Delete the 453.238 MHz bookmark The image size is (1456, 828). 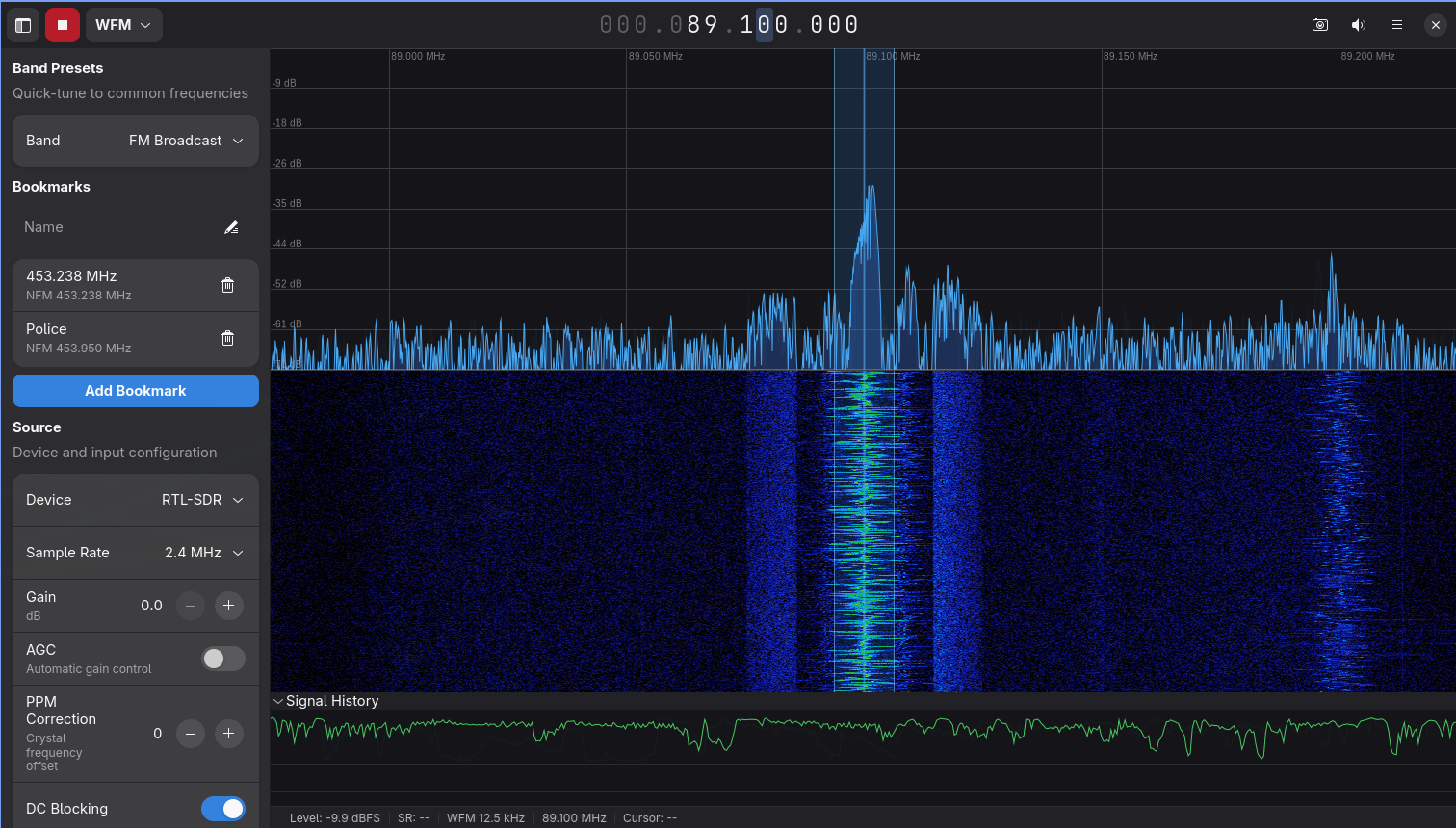(227, 284)
